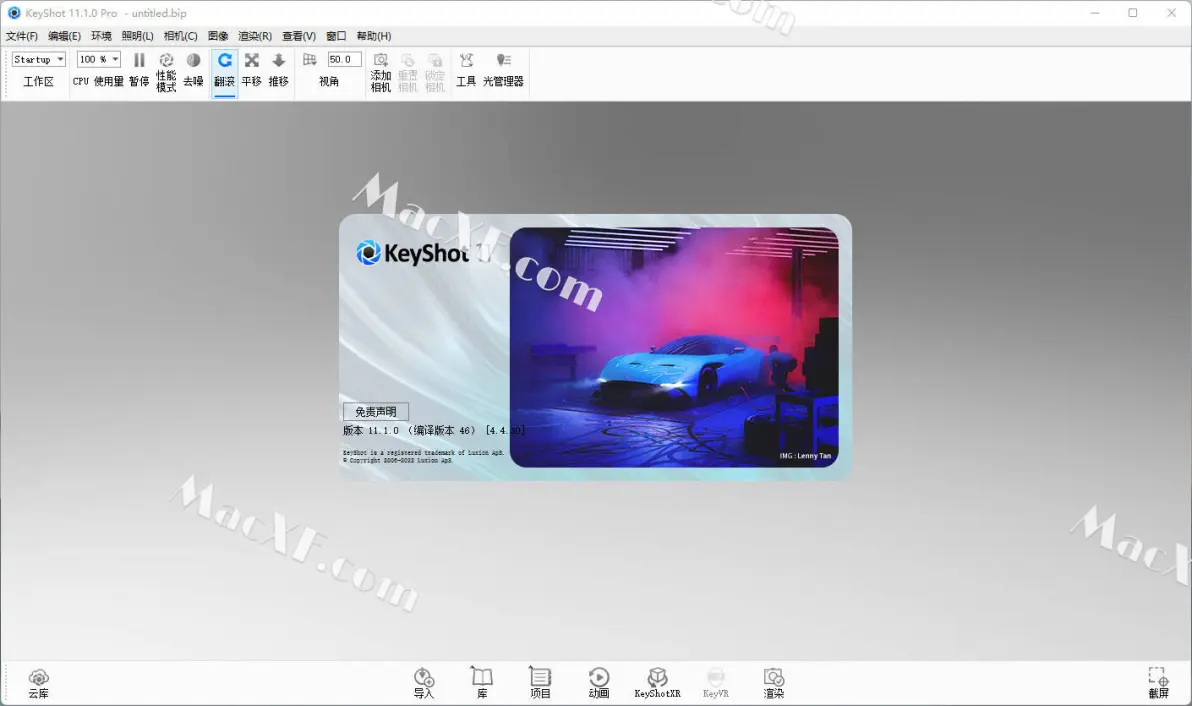The width and height of the screenshot is (1192, 706).
Task: Open the 光管理器 light manager
Action: 503,70
